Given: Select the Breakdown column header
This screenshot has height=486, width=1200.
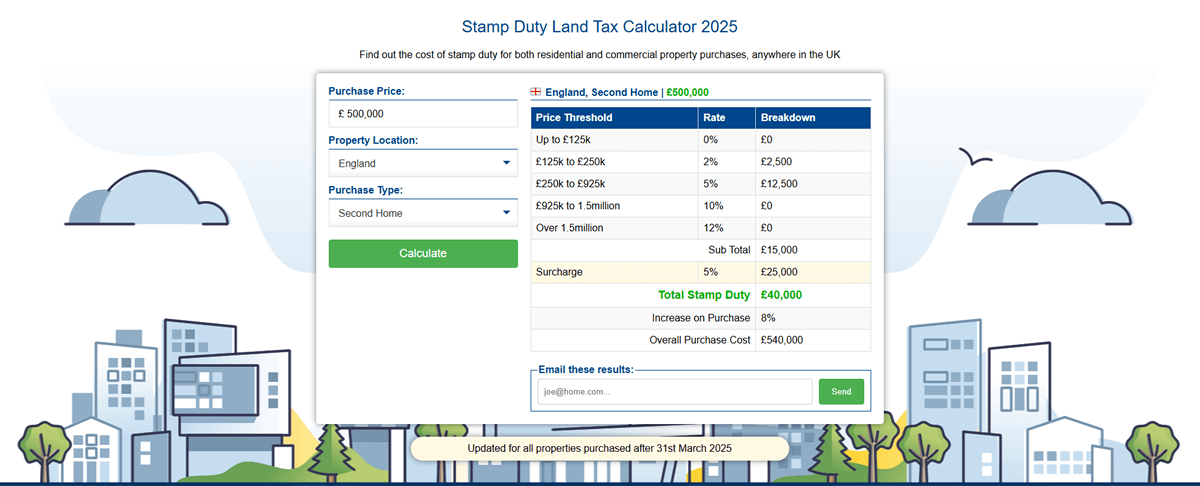Looking at the screenshot, I should [x=812, y=118].
